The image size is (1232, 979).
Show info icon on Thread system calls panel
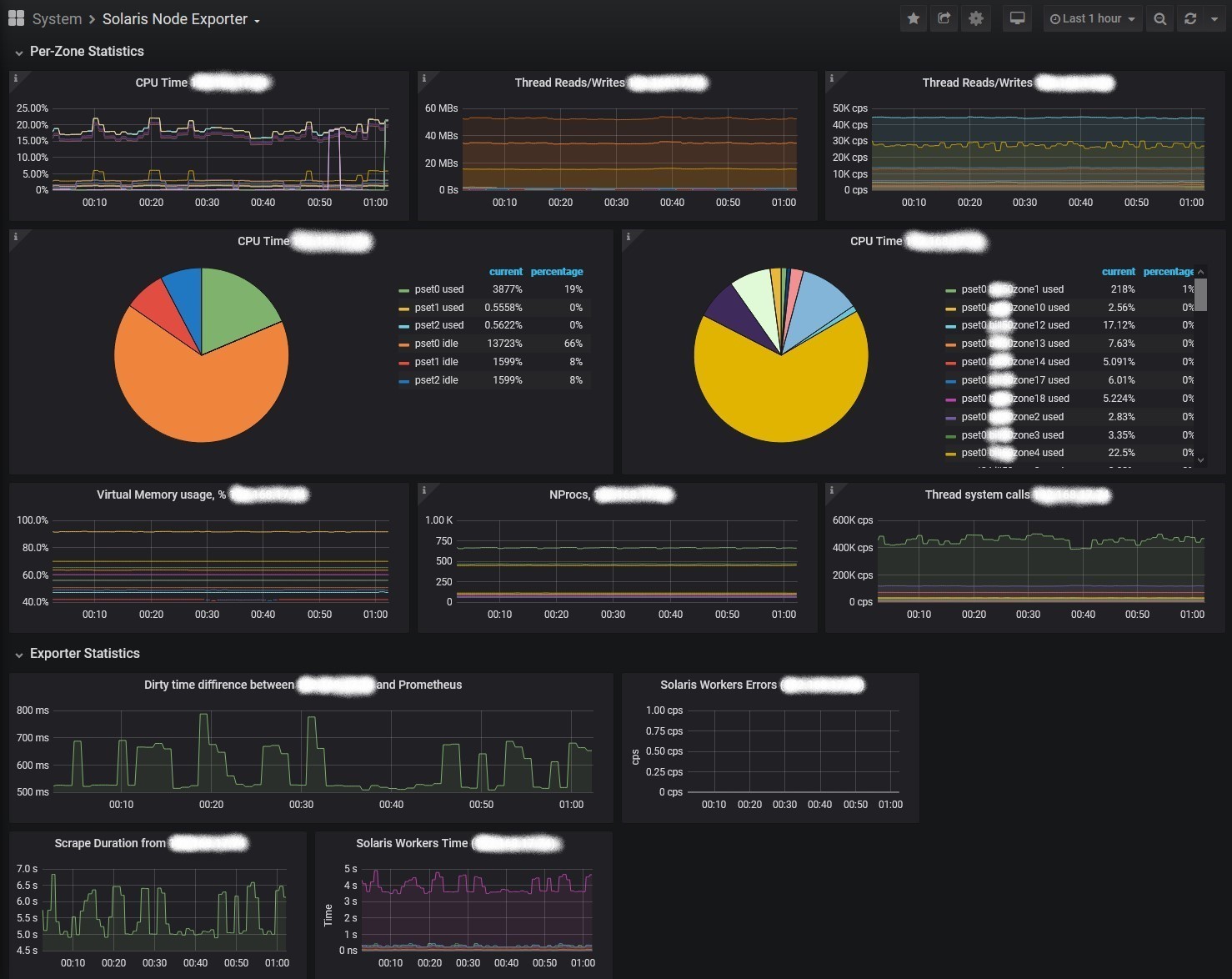(x=831, y=489)
